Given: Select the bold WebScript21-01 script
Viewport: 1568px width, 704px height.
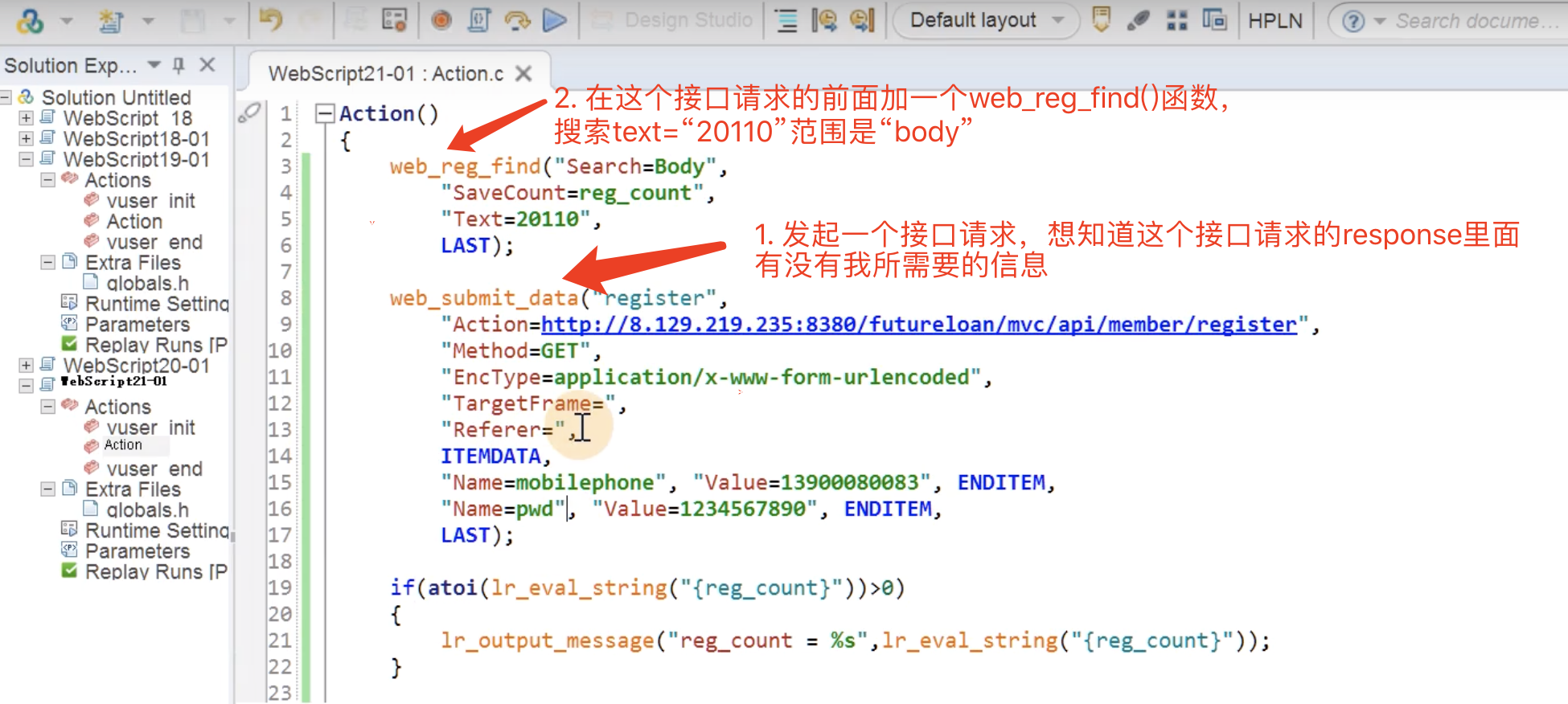Looking at the screenshot, I should pos(115,381).
